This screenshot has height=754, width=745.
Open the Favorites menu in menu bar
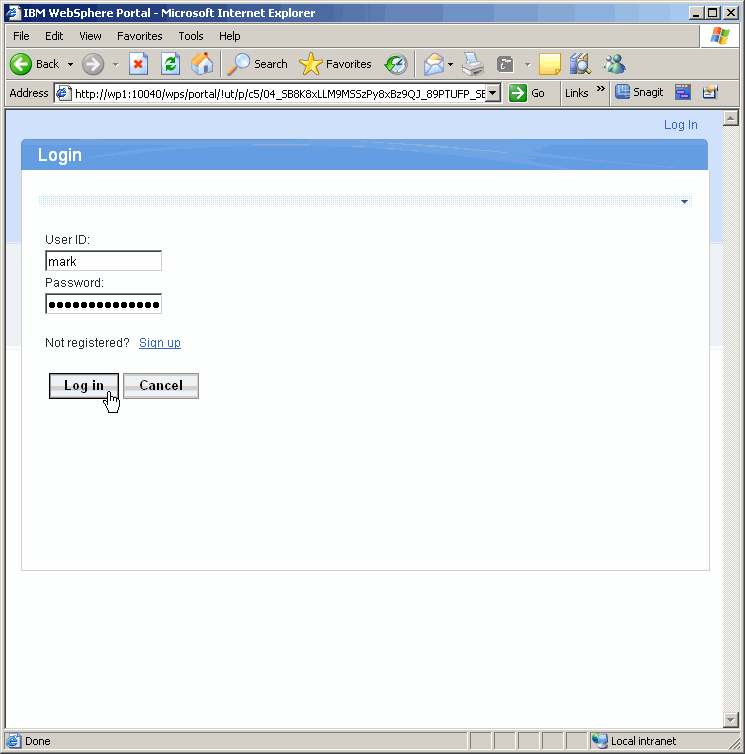(139, 36)
